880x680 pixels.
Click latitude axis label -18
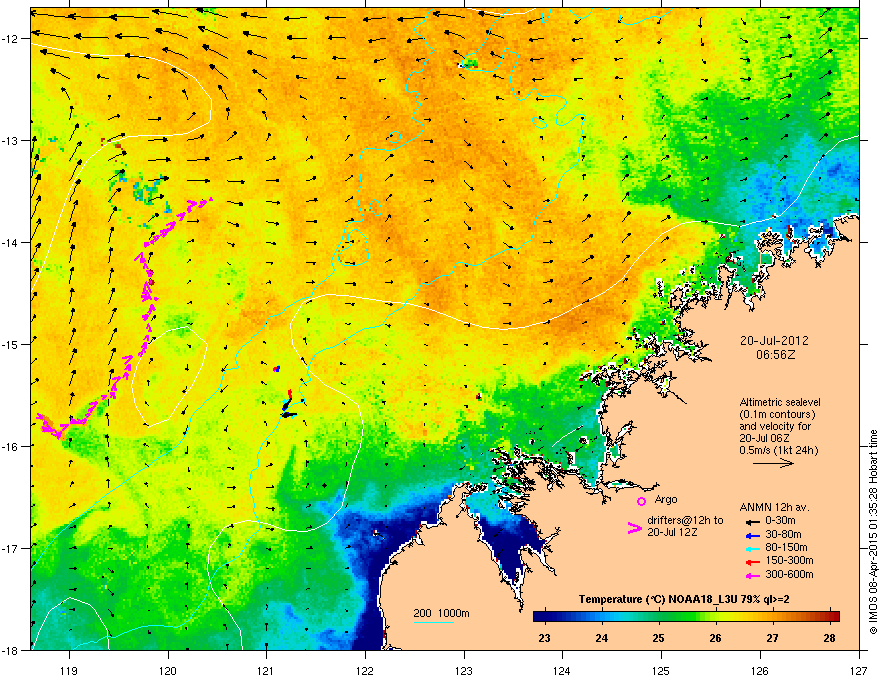coord(11,650)
